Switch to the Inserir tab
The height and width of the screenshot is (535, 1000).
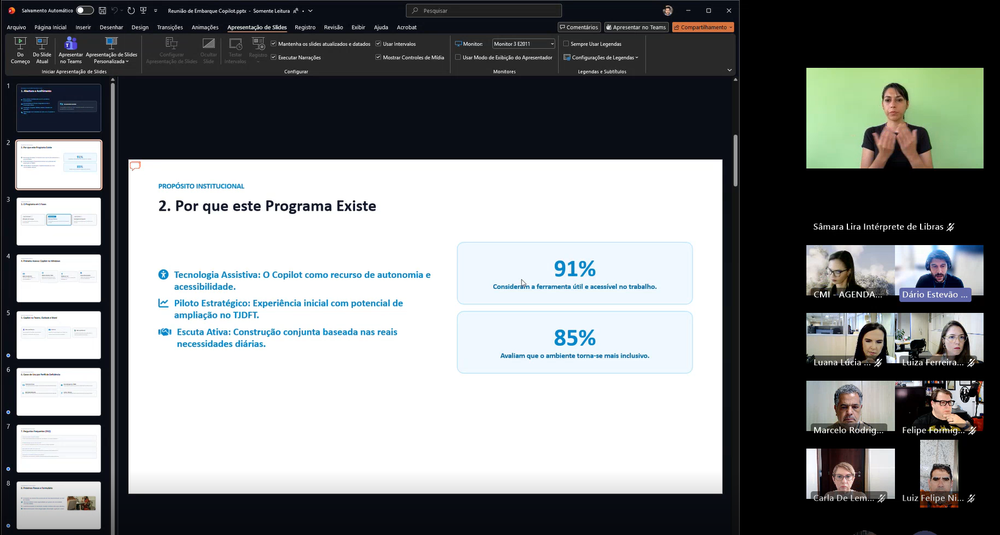pos(83,27)
